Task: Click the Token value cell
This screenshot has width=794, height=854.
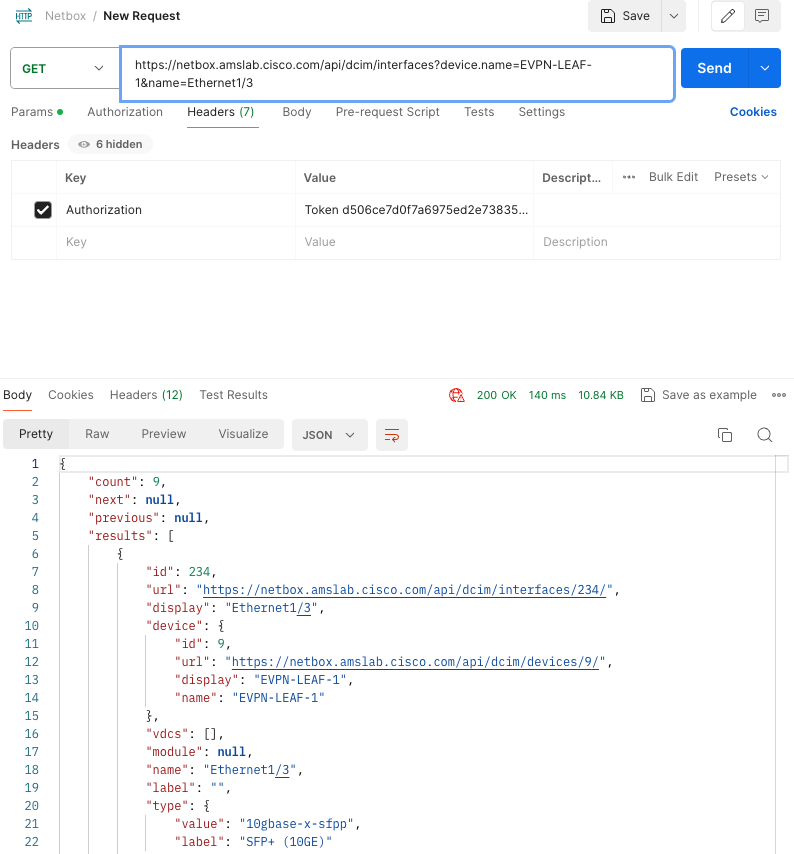Action: (414, 210)
